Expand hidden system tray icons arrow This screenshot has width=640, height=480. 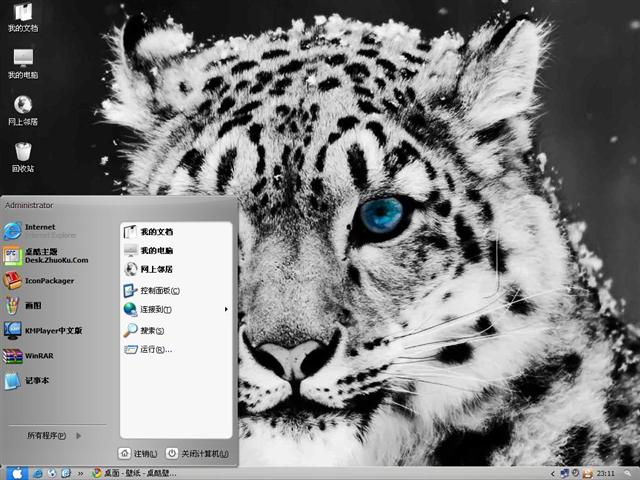(x=553, y=473)
